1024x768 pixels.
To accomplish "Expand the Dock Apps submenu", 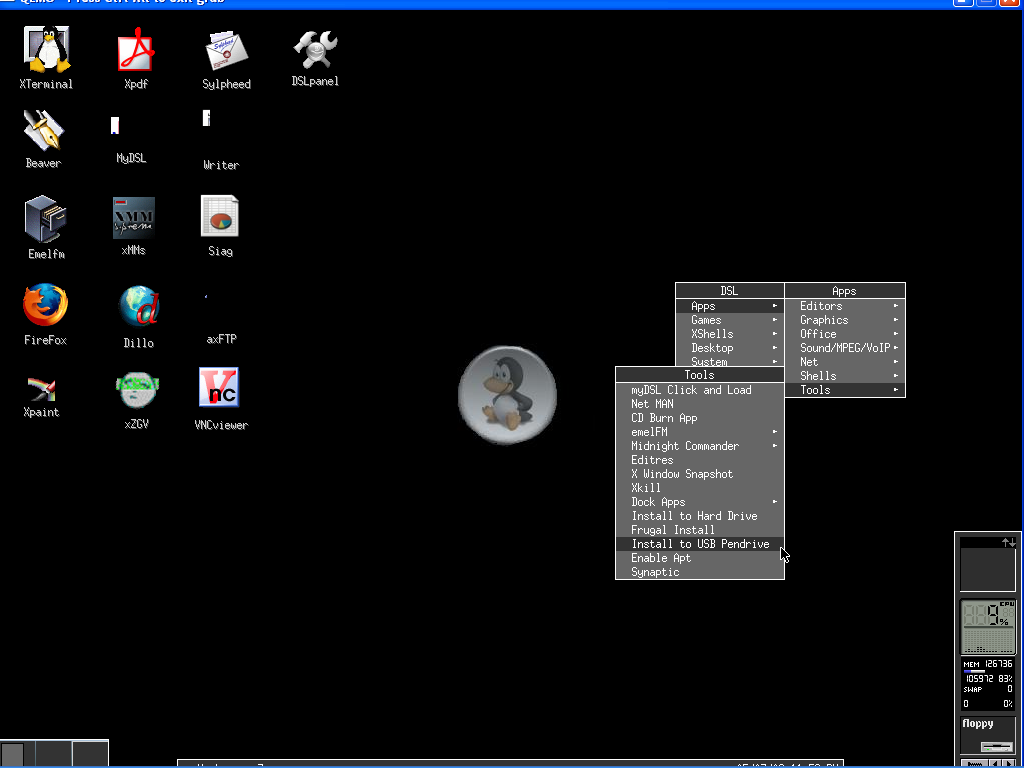I will click(658, 501).
